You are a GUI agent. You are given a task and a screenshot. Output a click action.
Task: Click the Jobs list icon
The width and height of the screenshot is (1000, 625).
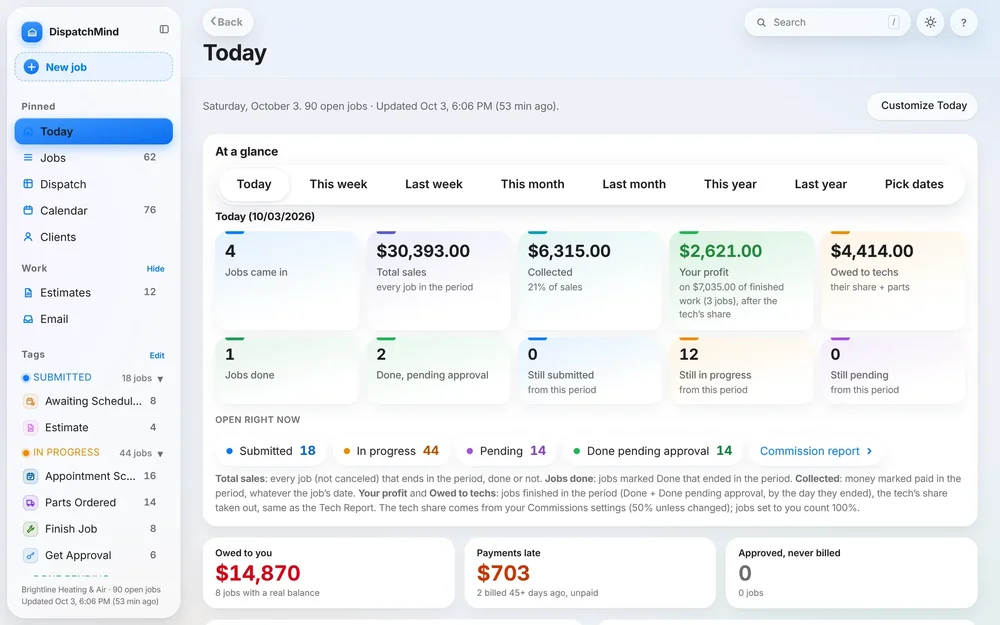click(28, 158)
